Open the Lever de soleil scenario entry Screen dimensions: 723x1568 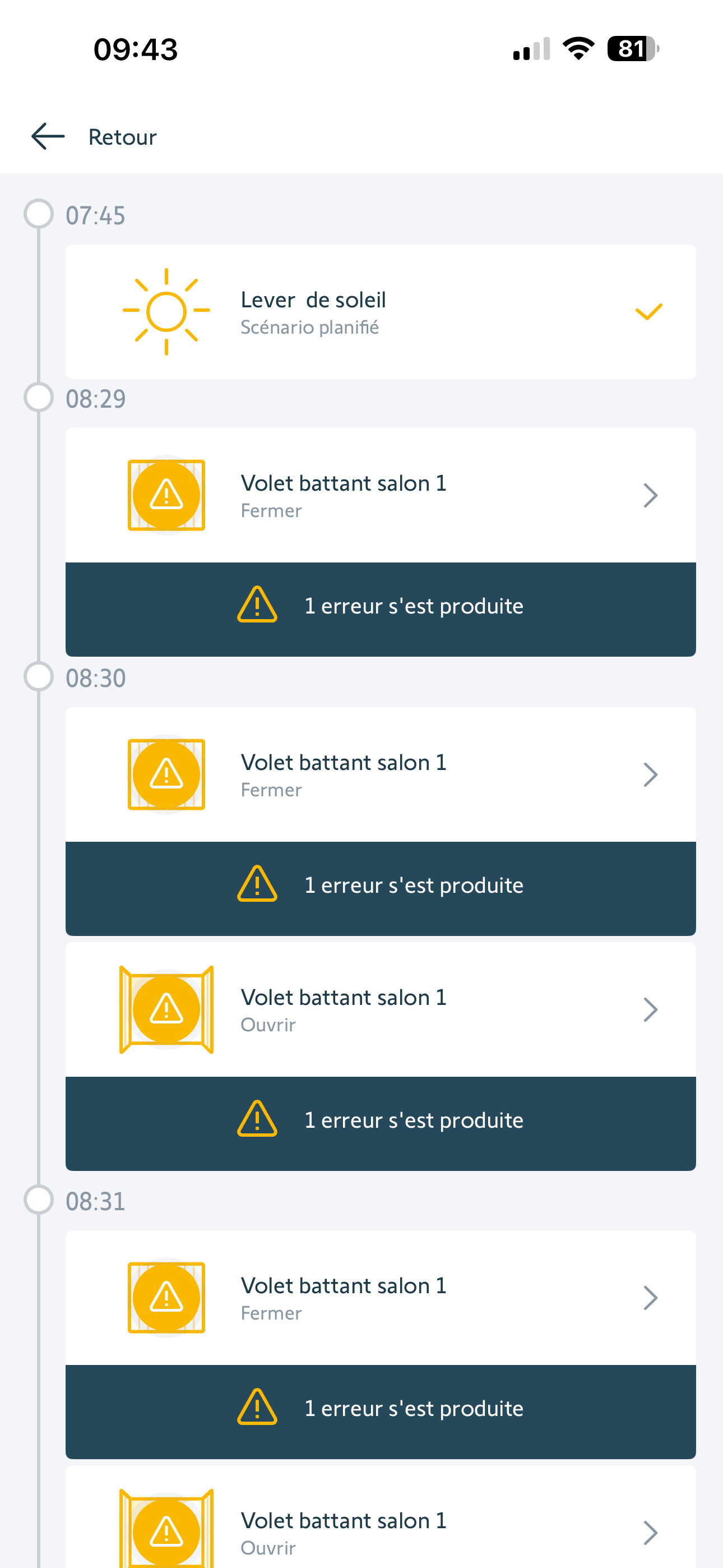pyautogui.click(x=381, y=312)
